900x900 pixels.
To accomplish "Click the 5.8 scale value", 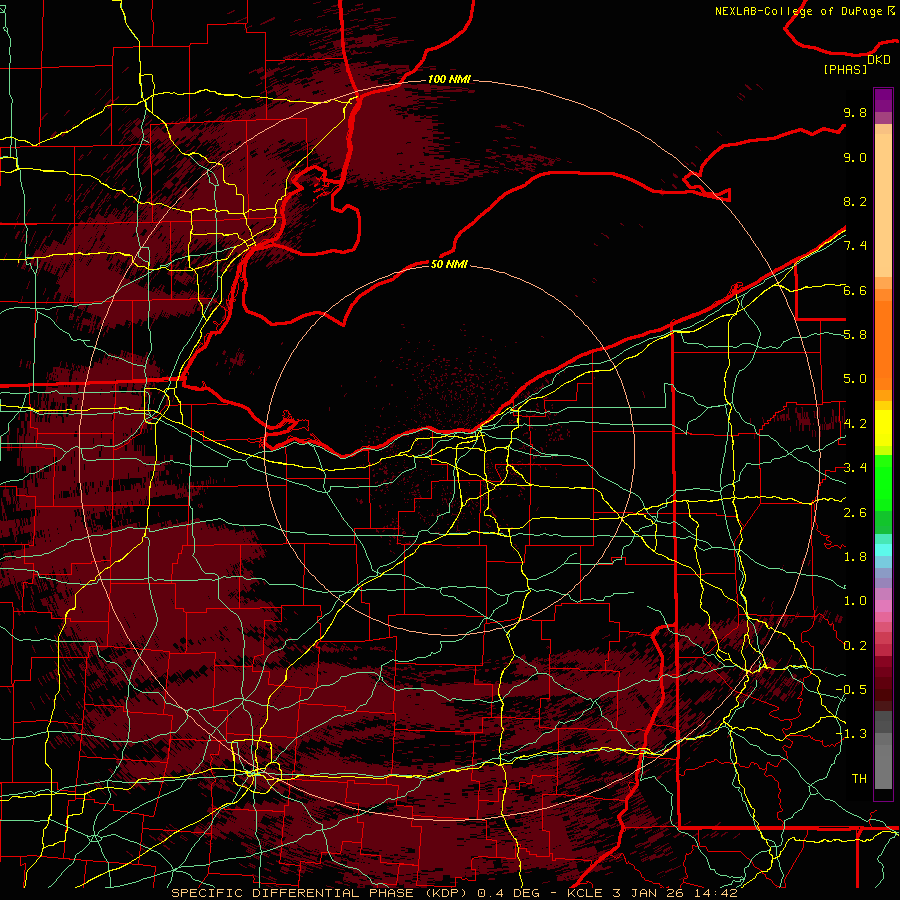I will 855,335.
